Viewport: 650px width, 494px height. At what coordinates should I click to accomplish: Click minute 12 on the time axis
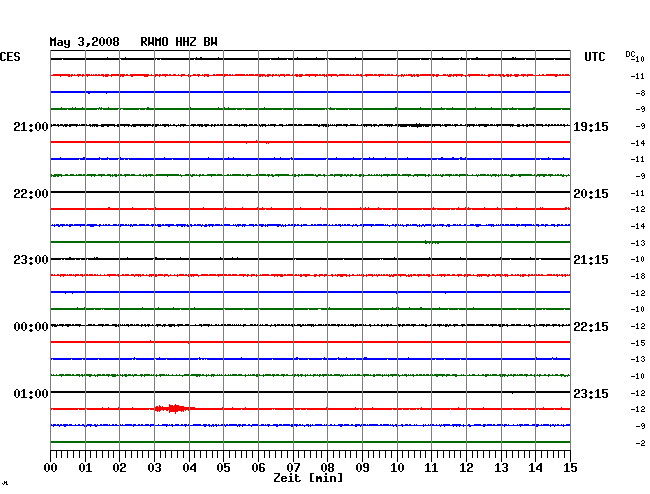(x=466, y=468)
